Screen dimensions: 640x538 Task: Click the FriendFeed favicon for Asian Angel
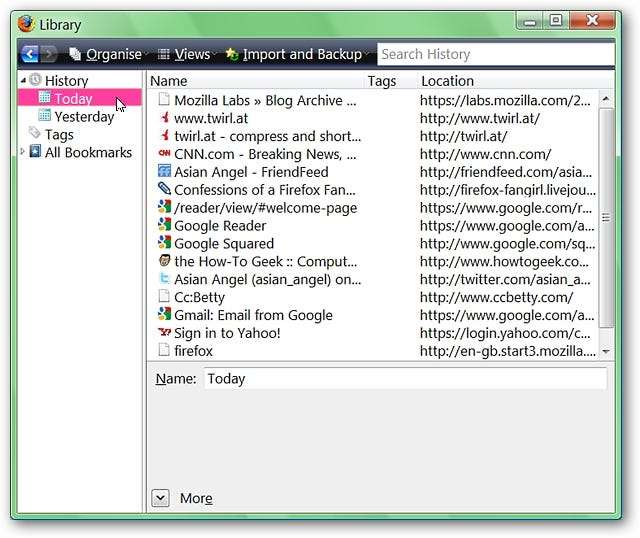click(164, 171)
